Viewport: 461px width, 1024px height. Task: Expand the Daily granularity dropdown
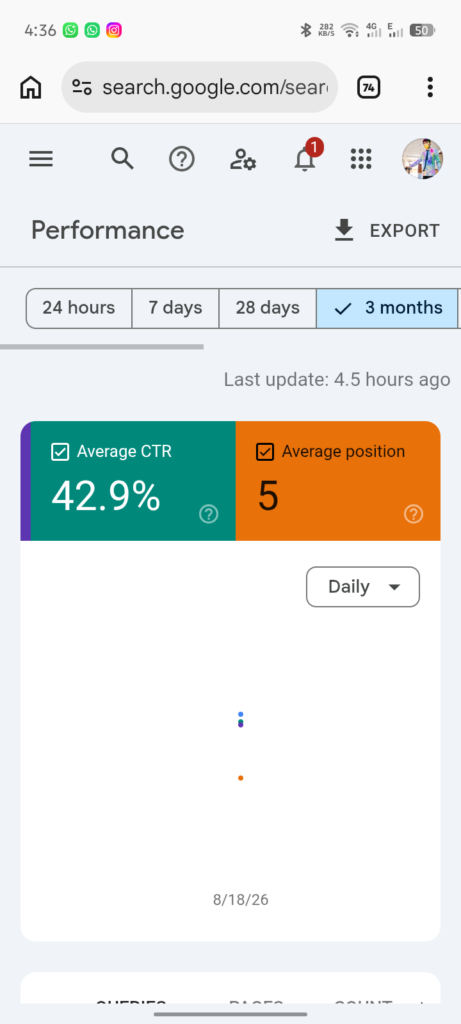coord(363,586)
